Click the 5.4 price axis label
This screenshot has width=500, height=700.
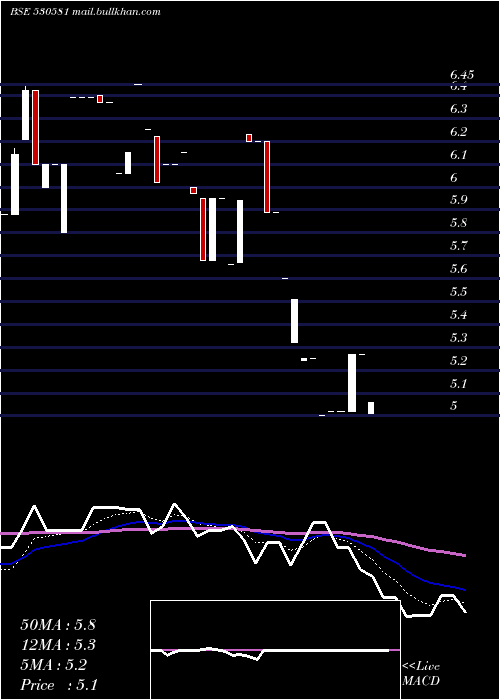458,315
